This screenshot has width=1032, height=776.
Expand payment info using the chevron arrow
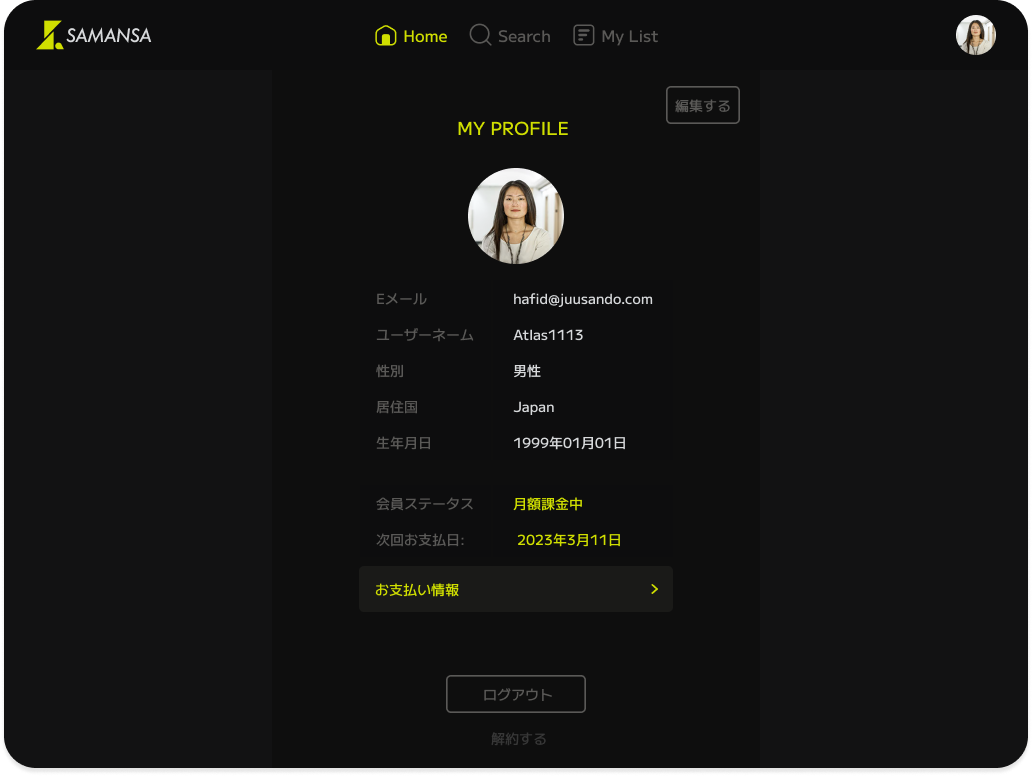coord(654,589)
